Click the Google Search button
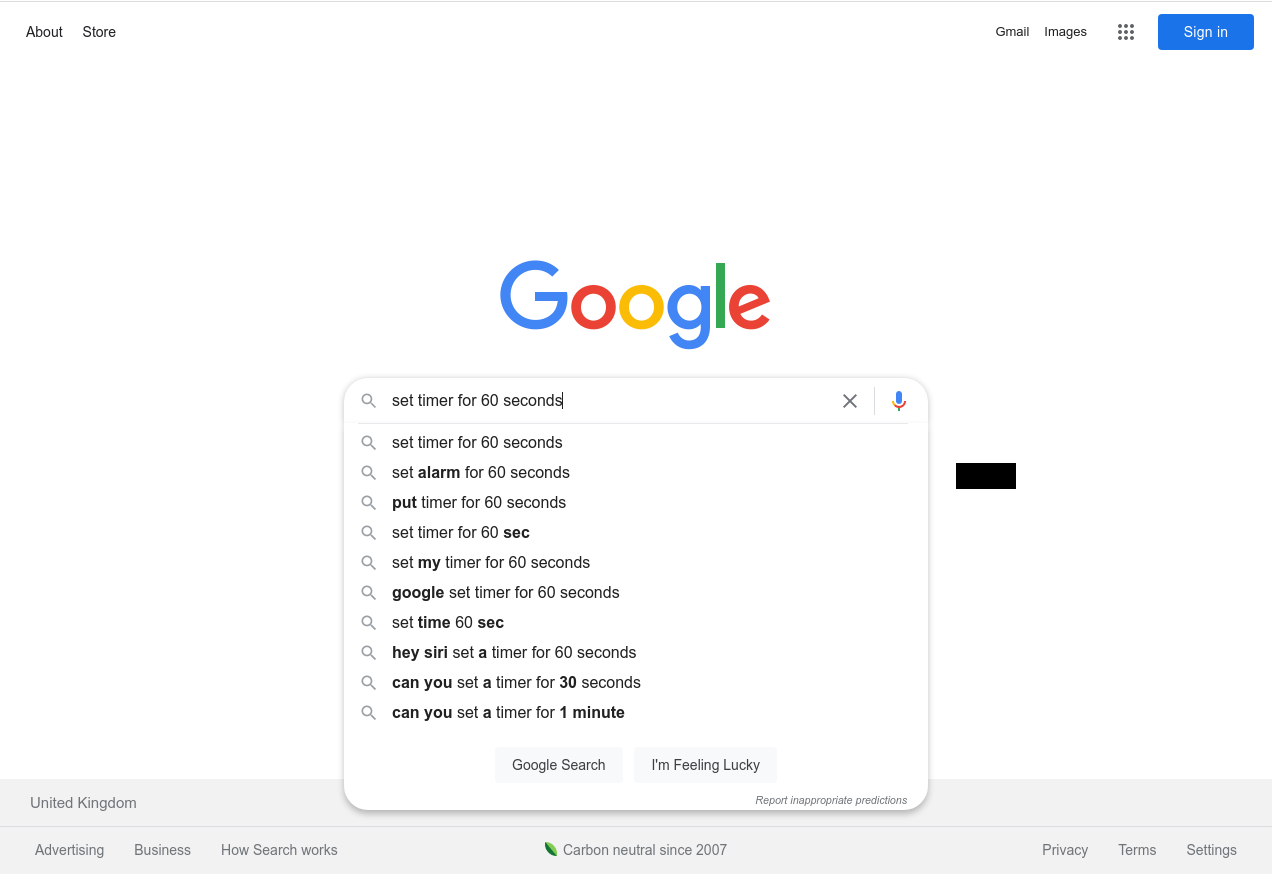Screen dimensions: 1272x874 tap(559, 765)
